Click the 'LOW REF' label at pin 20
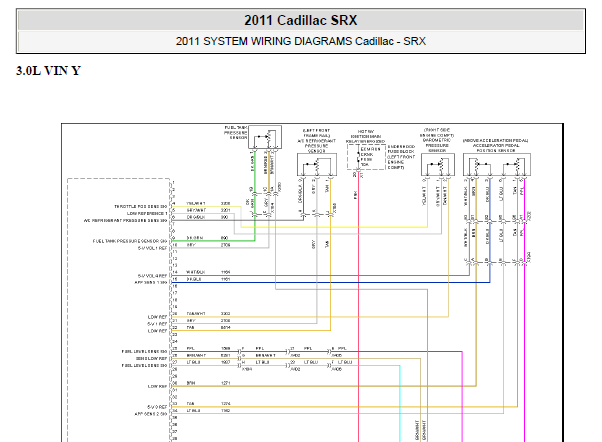Image resolution: width=602 pixels, height=442 pixels. click(157, 317)
